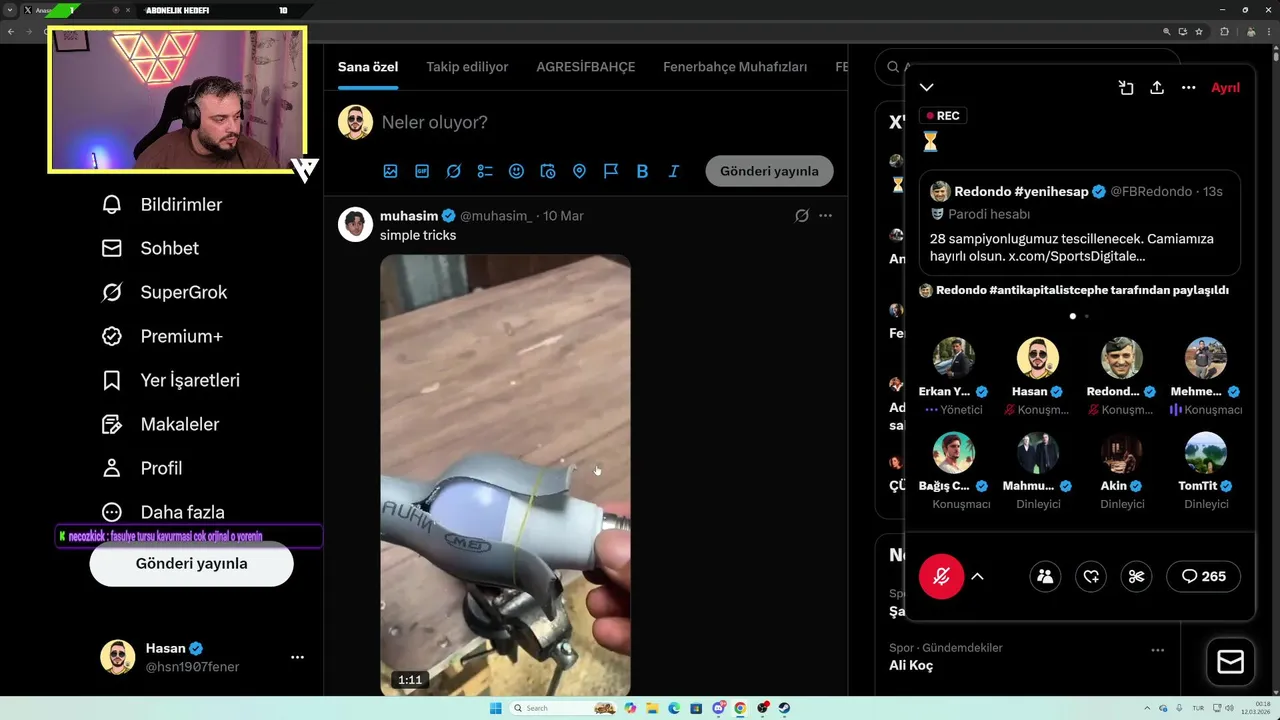Open account menu dots beside Hasan

click(x=297, y=657)
